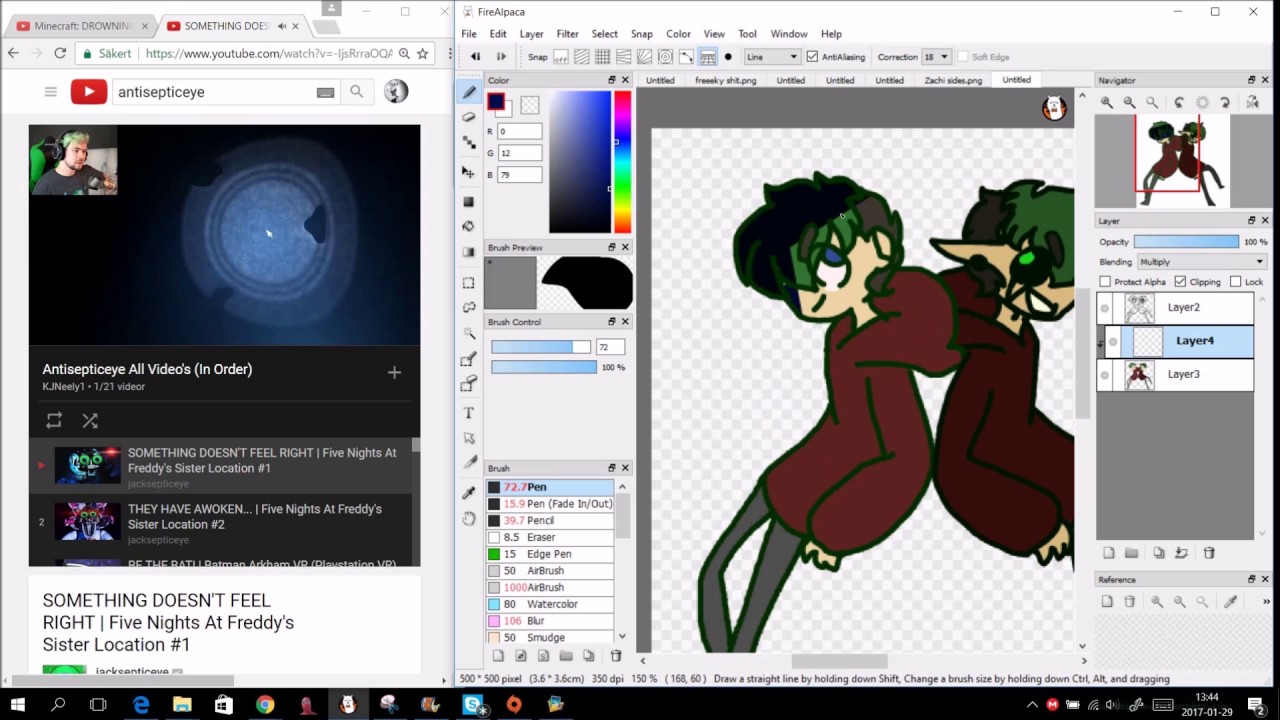Viewport: 1280px width, 720px height.
Task: Float the Brush Preview panel
Action: click(x=612, y=247)
